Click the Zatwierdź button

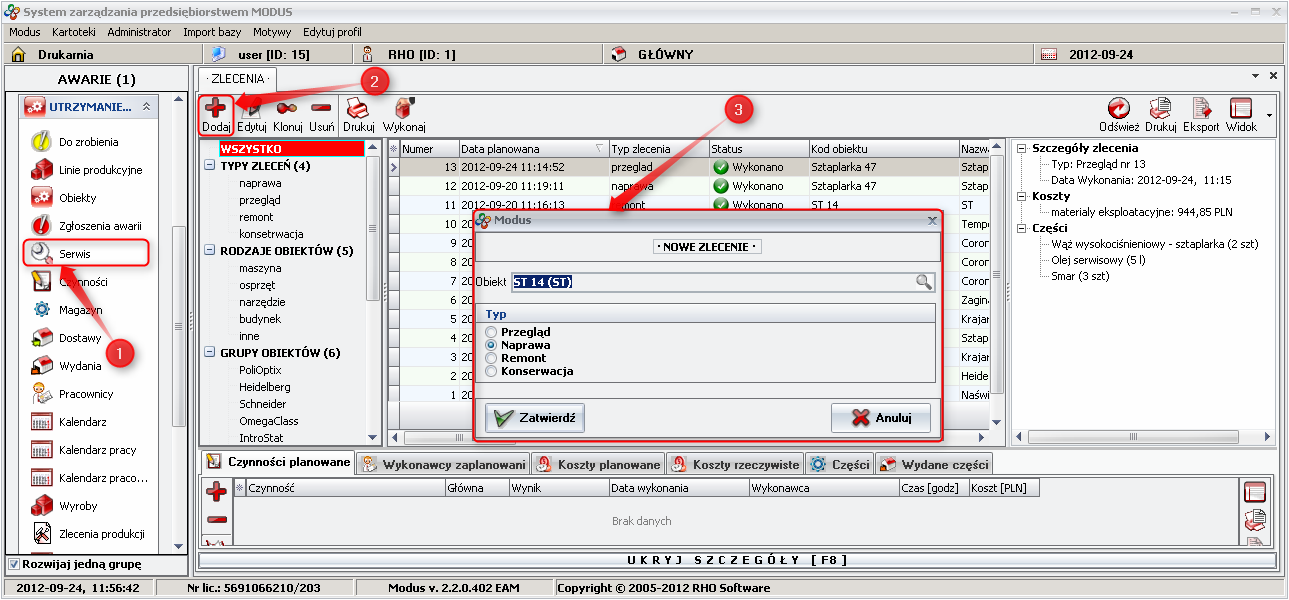[535, 418]
